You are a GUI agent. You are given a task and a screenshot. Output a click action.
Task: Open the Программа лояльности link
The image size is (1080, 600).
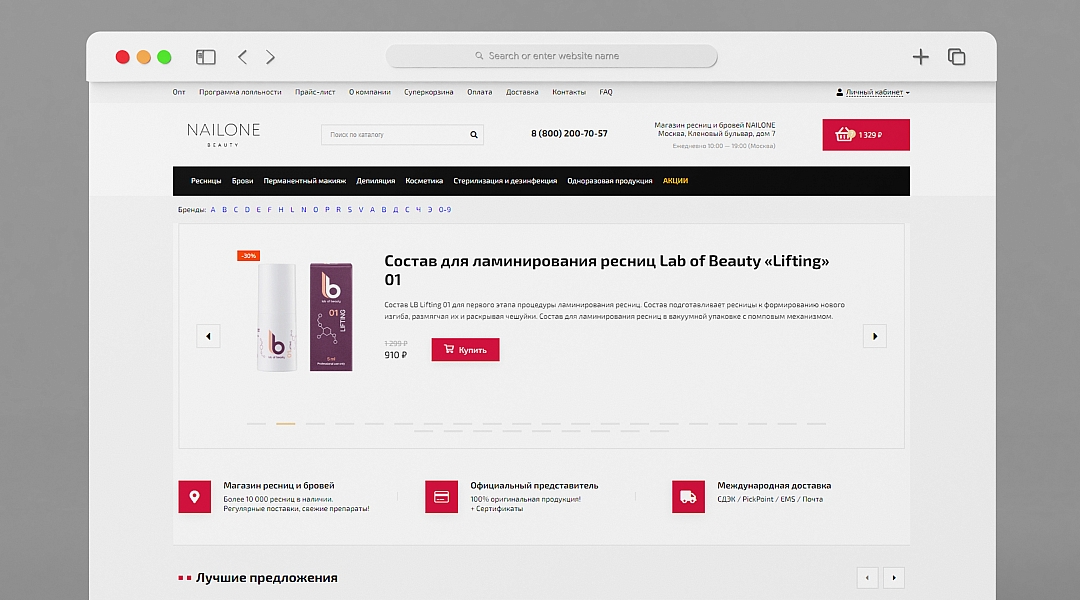click(x=240, y=92)
